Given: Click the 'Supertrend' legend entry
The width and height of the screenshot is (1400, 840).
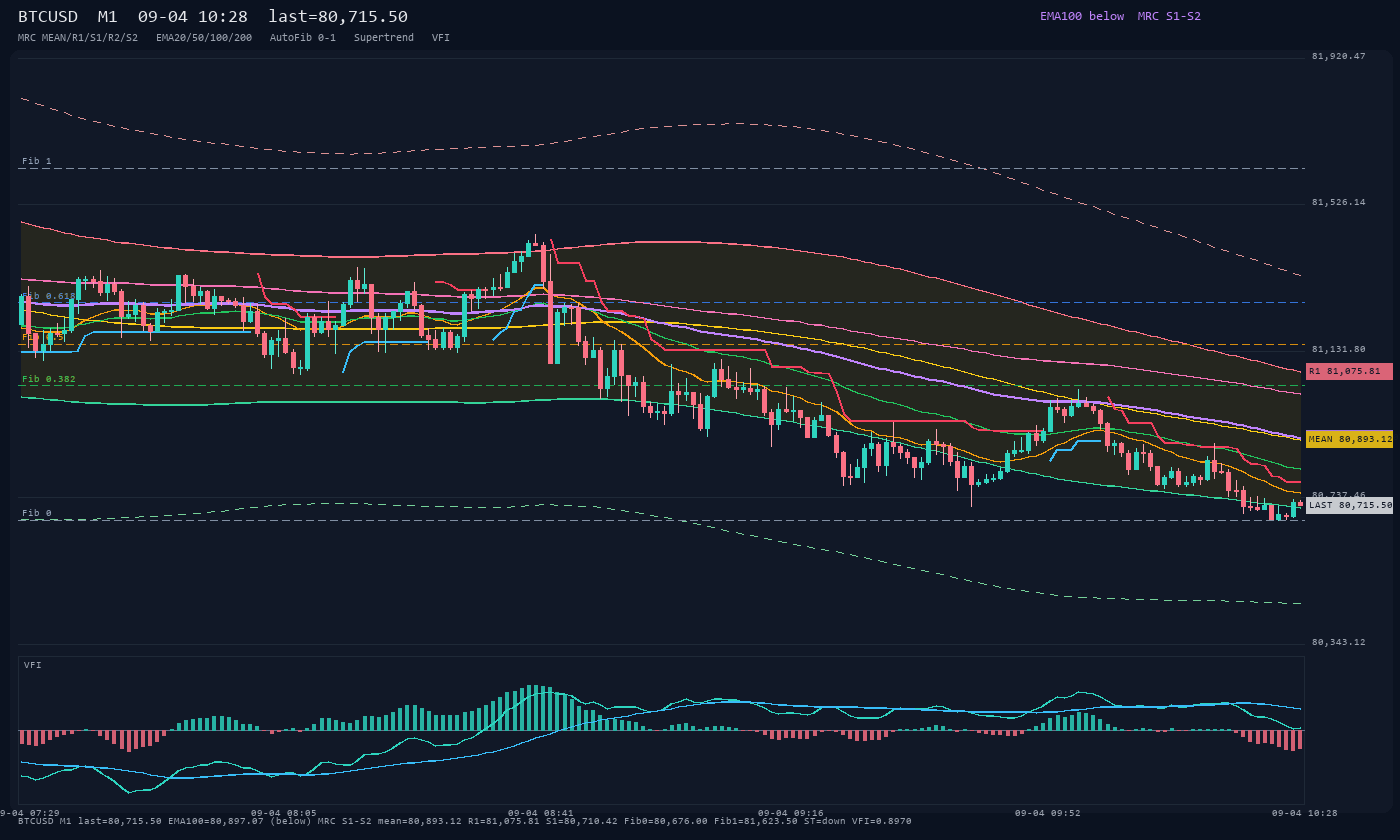Looking at the screenshot, I should tap(384, 37).
